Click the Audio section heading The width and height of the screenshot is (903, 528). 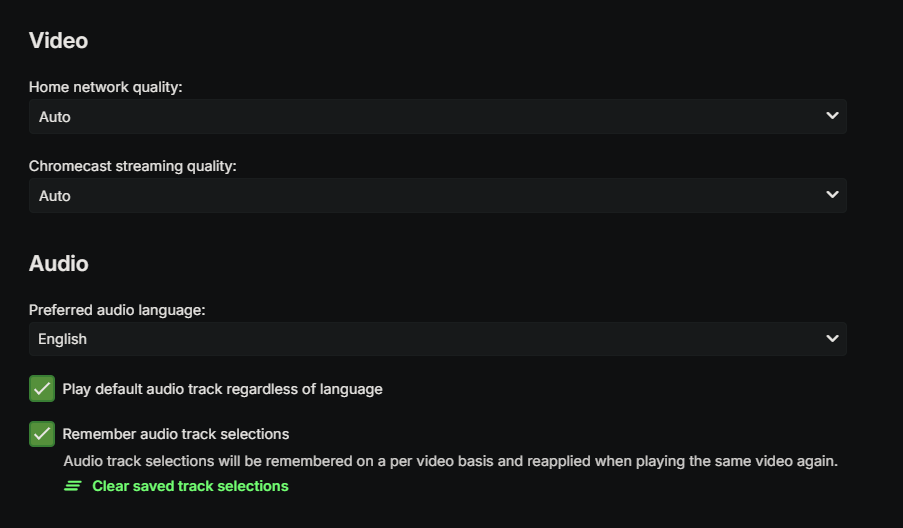[59, 264]
